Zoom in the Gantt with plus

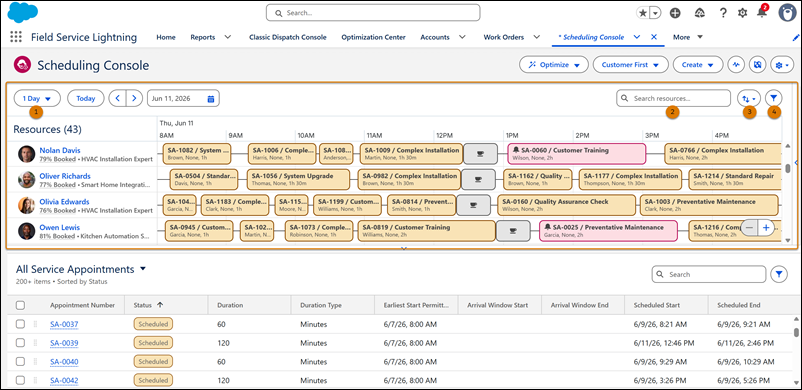tap(766, 228)
